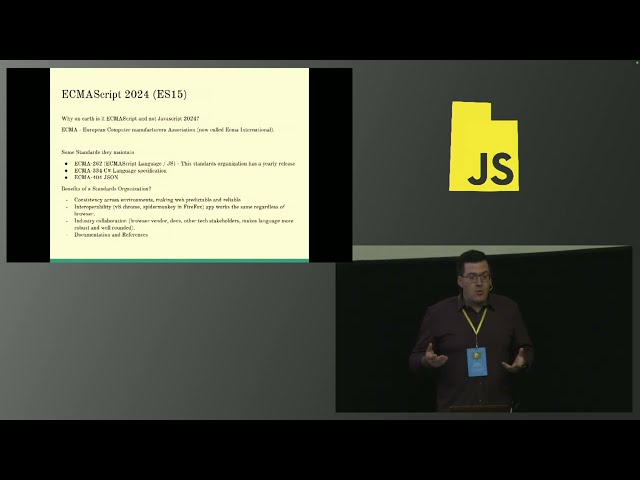The image size is (640, 480).
Task: Click the yellow JS Utah-shaped logo
Action: tap(484, 146)
